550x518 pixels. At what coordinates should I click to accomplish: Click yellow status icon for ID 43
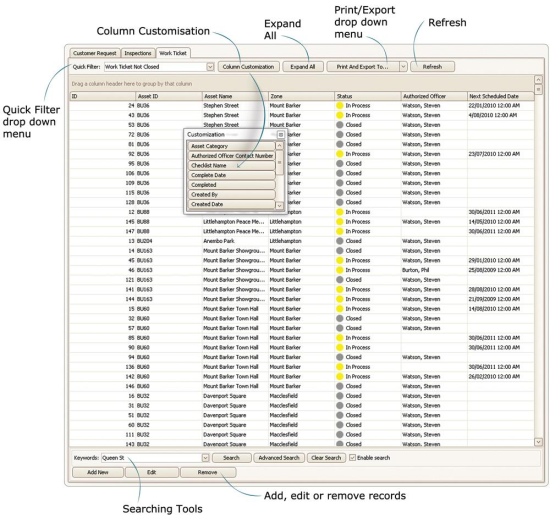pyautogui.click(x=340, y=115)
